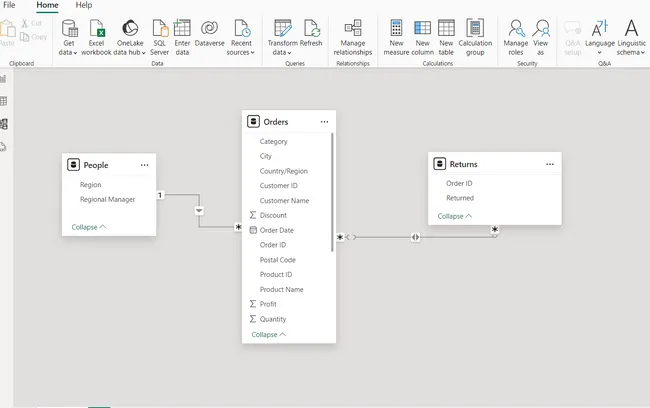
Task: Collapse the Returns table
Action: pyautogui.click(x=455, y=216)
